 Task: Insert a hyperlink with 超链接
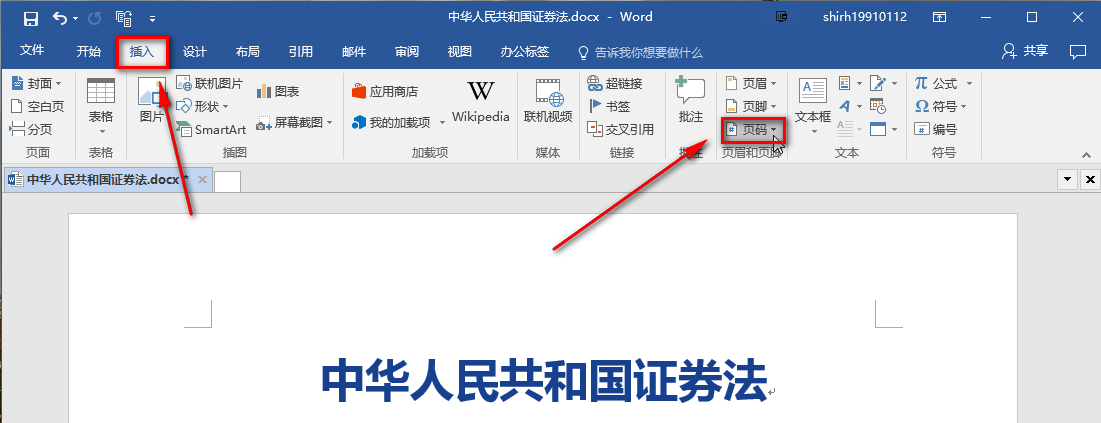tap(614, 84)
